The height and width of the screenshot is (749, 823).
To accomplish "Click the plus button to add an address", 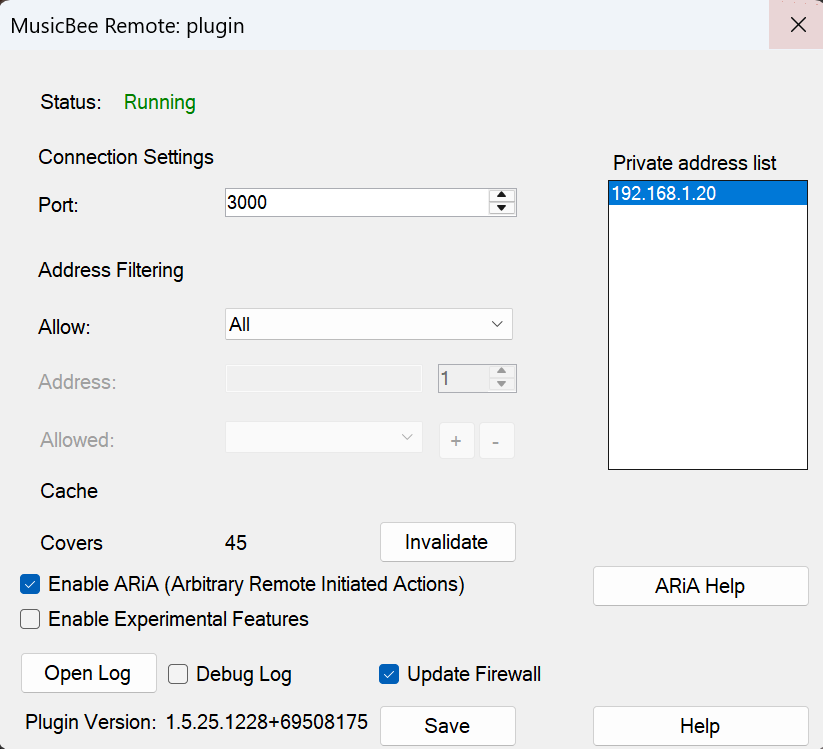I will 457,441.
